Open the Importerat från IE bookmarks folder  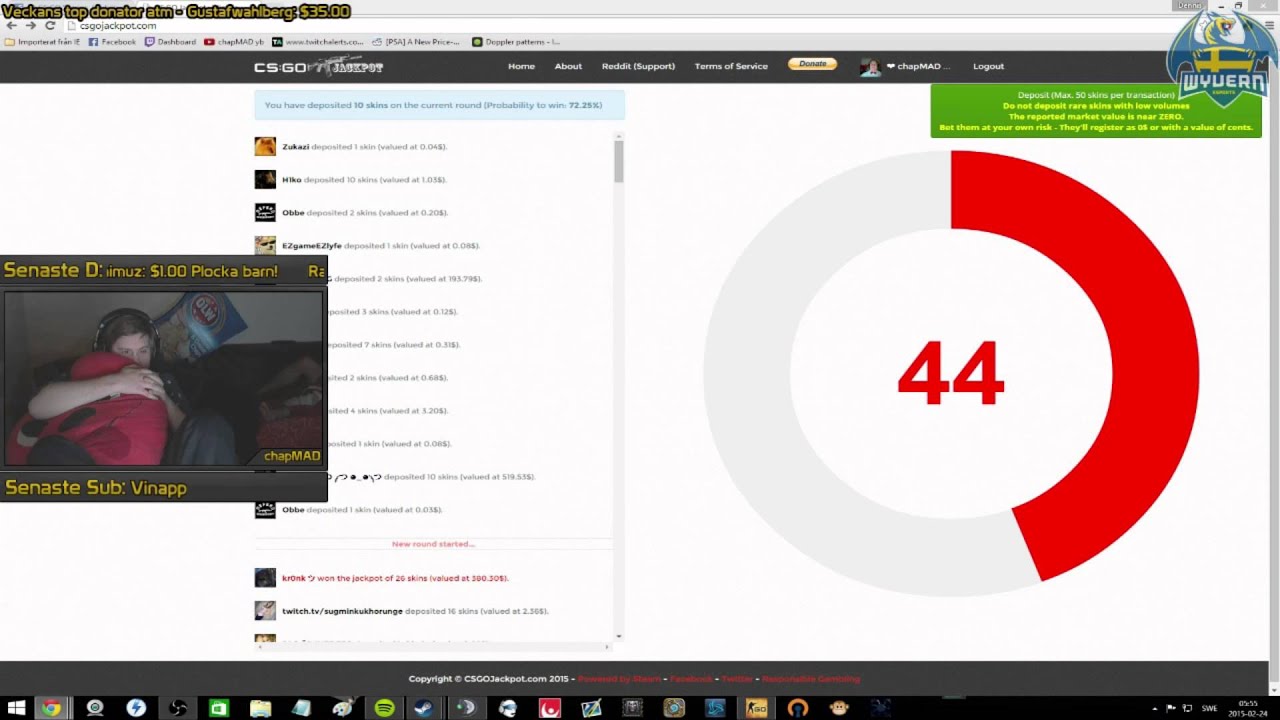point(42,42)
